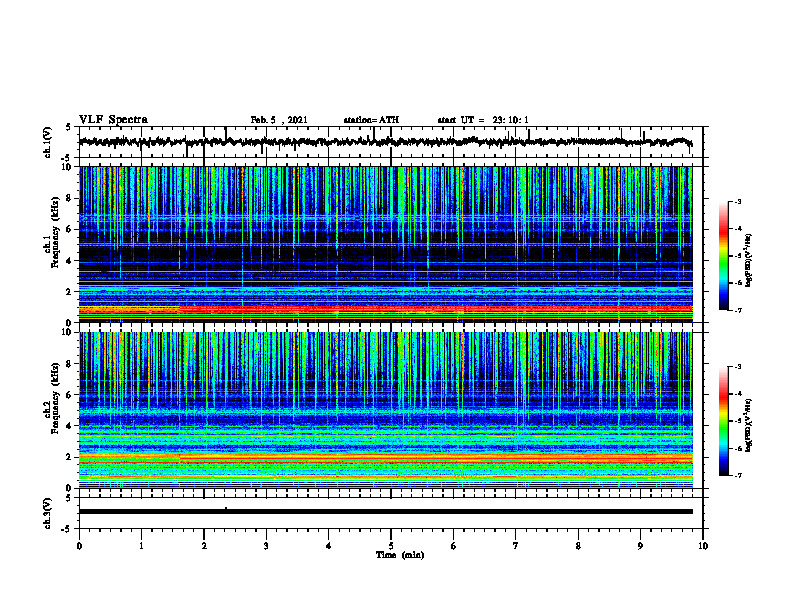The width and height of the screenshot is (792, 612).
Task: Click the 'ch.3(V)' axis label
Action: [48, 513]
